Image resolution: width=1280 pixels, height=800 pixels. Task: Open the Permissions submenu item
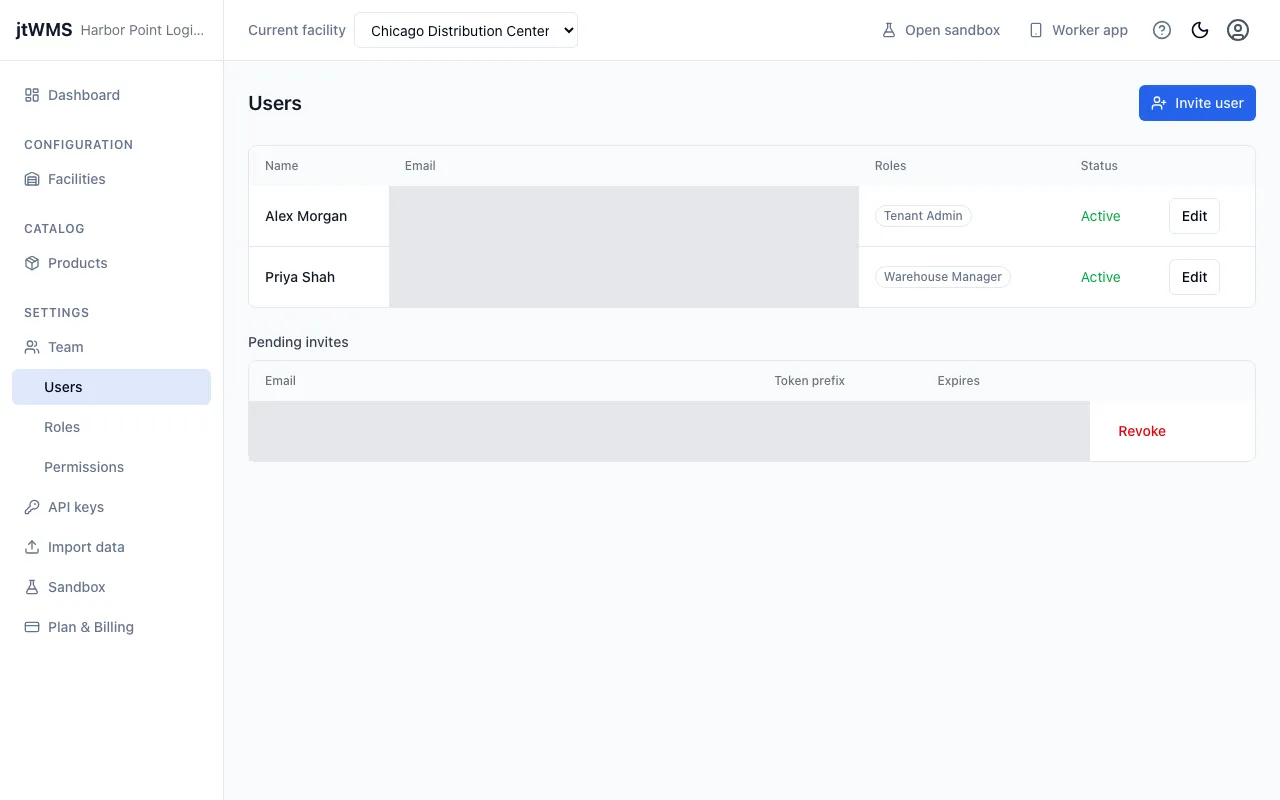pos(111,467)
